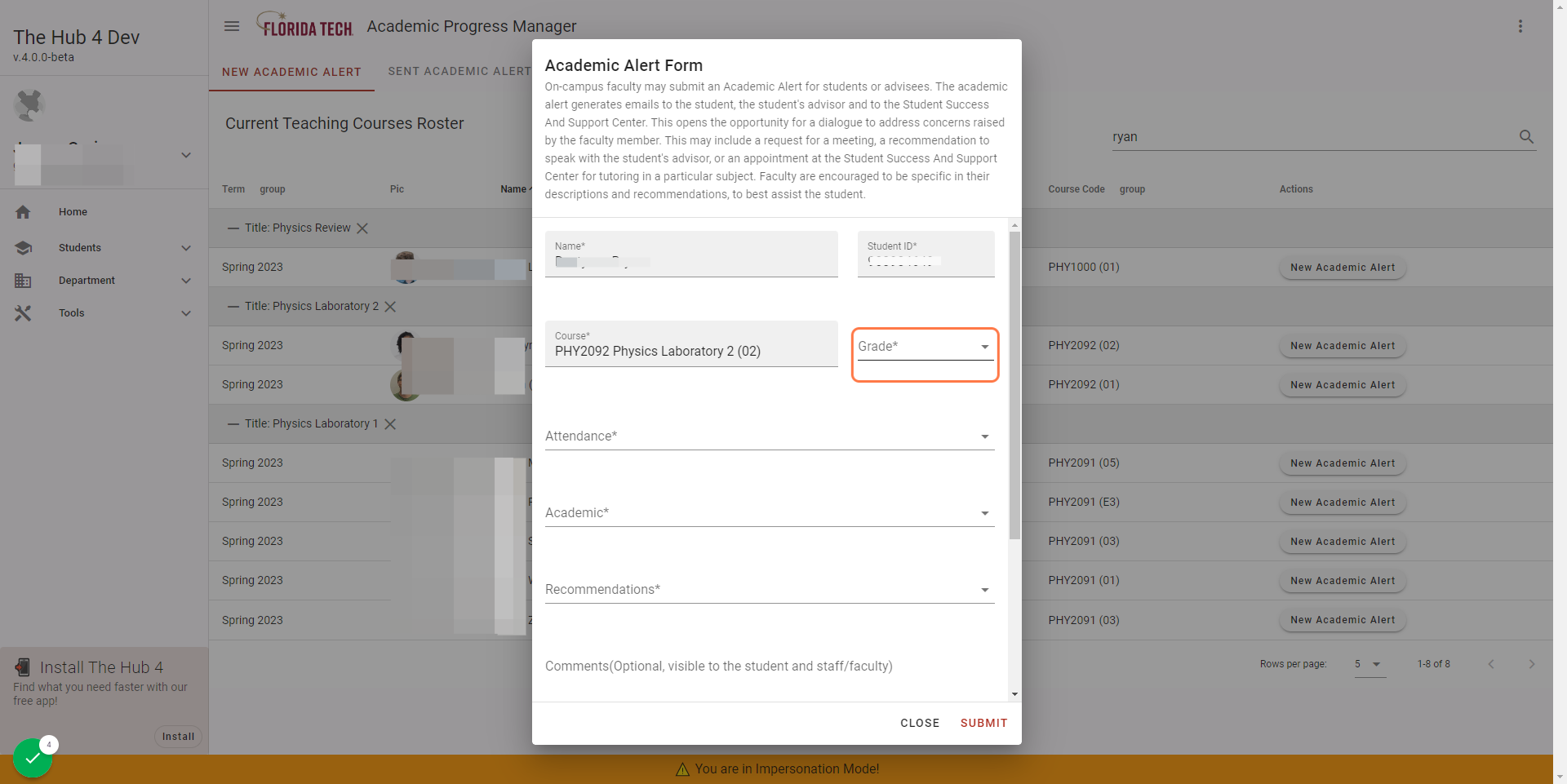Open the Recommendations dropdown
Image resolution: width=1567 pixels, height=784 pixels.
click(x=770, y=590)
